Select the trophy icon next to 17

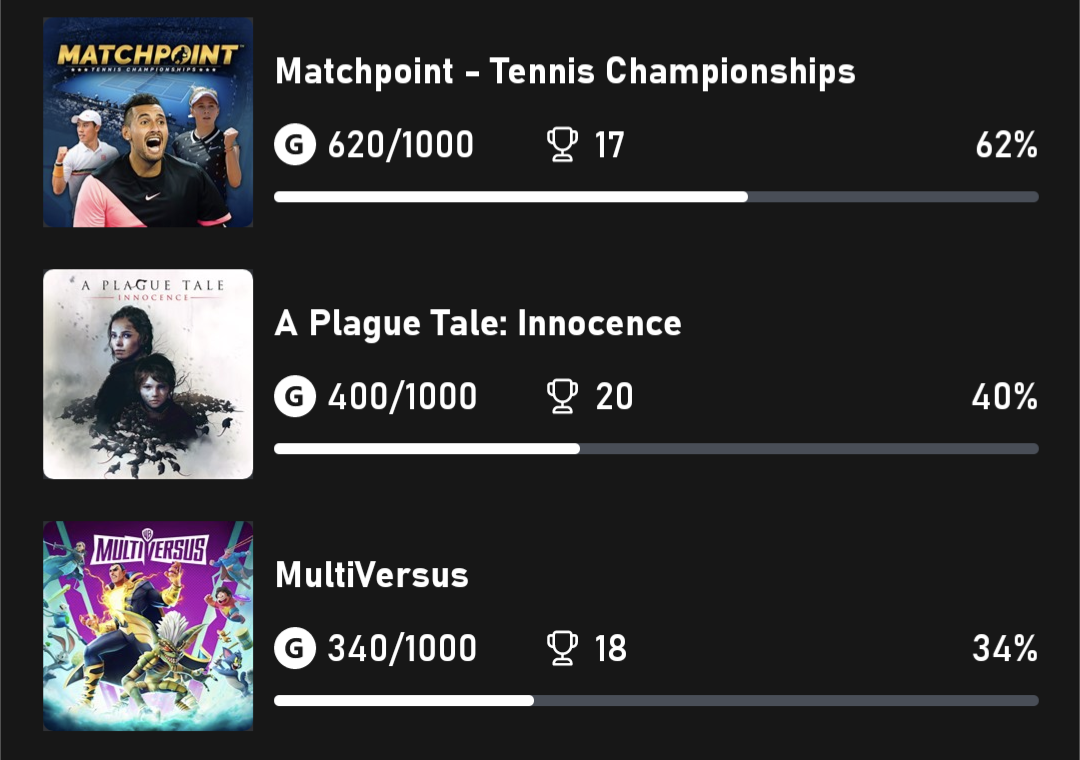coord(562,145)
